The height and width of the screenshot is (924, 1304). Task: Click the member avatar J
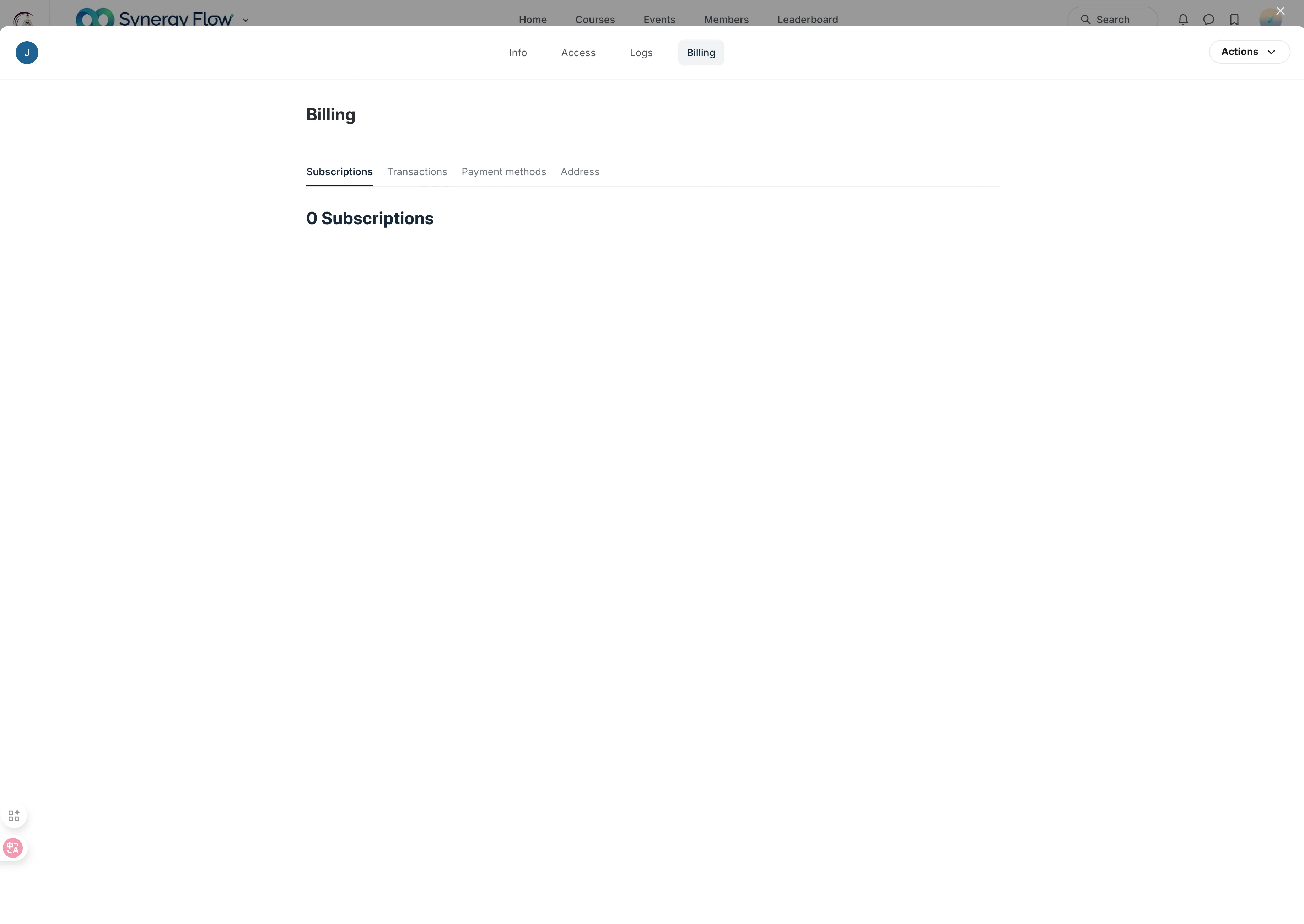click(x=27, y=52)
